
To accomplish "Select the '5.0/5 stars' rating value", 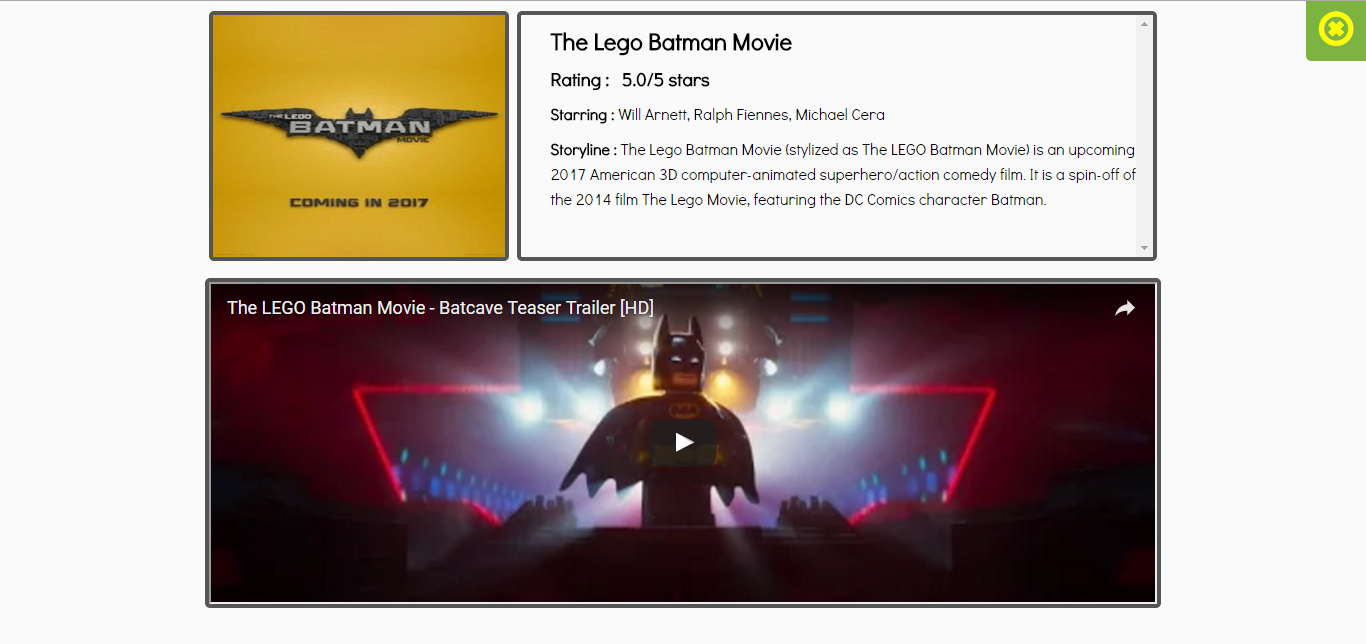I will 666,80.
